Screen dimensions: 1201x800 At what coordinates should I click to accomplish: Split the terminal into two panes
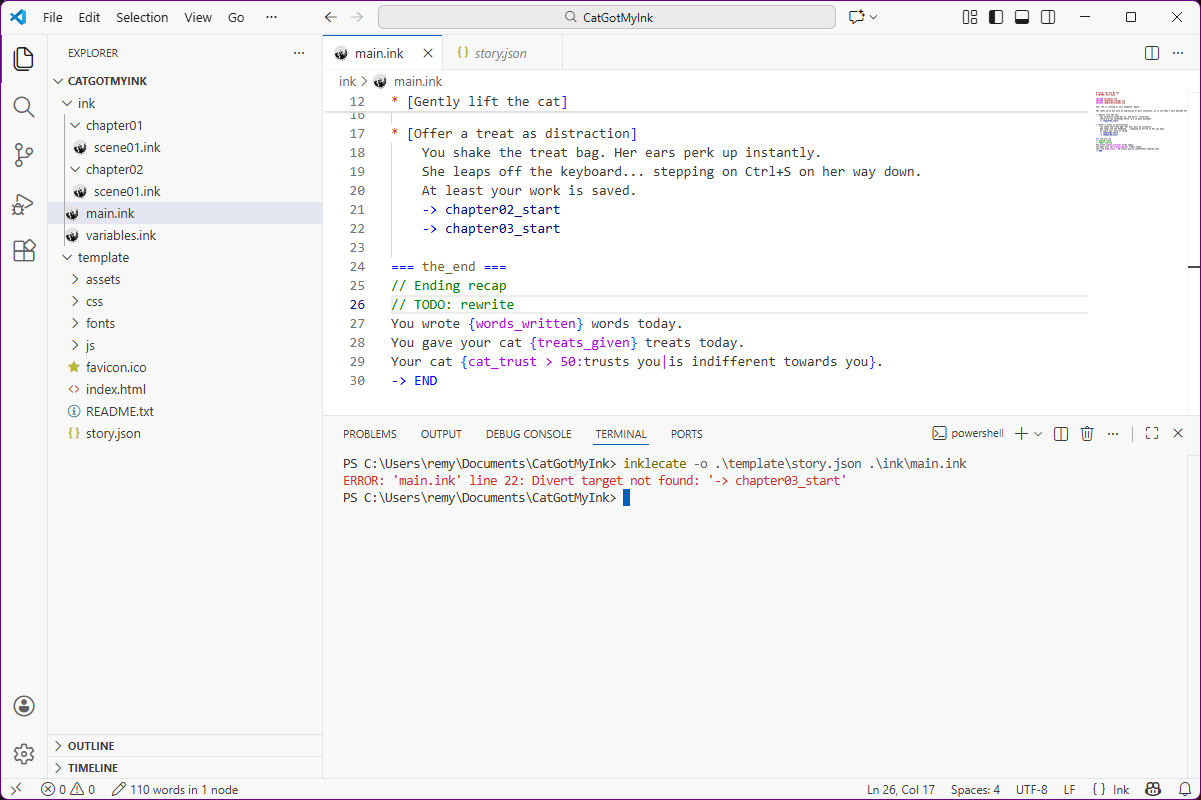(1061, 433)
